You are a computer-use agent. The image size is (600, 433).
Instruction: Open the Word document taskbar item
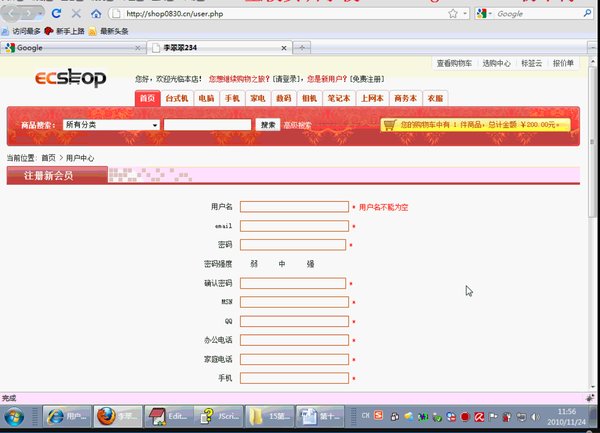(x=320, y=417)
